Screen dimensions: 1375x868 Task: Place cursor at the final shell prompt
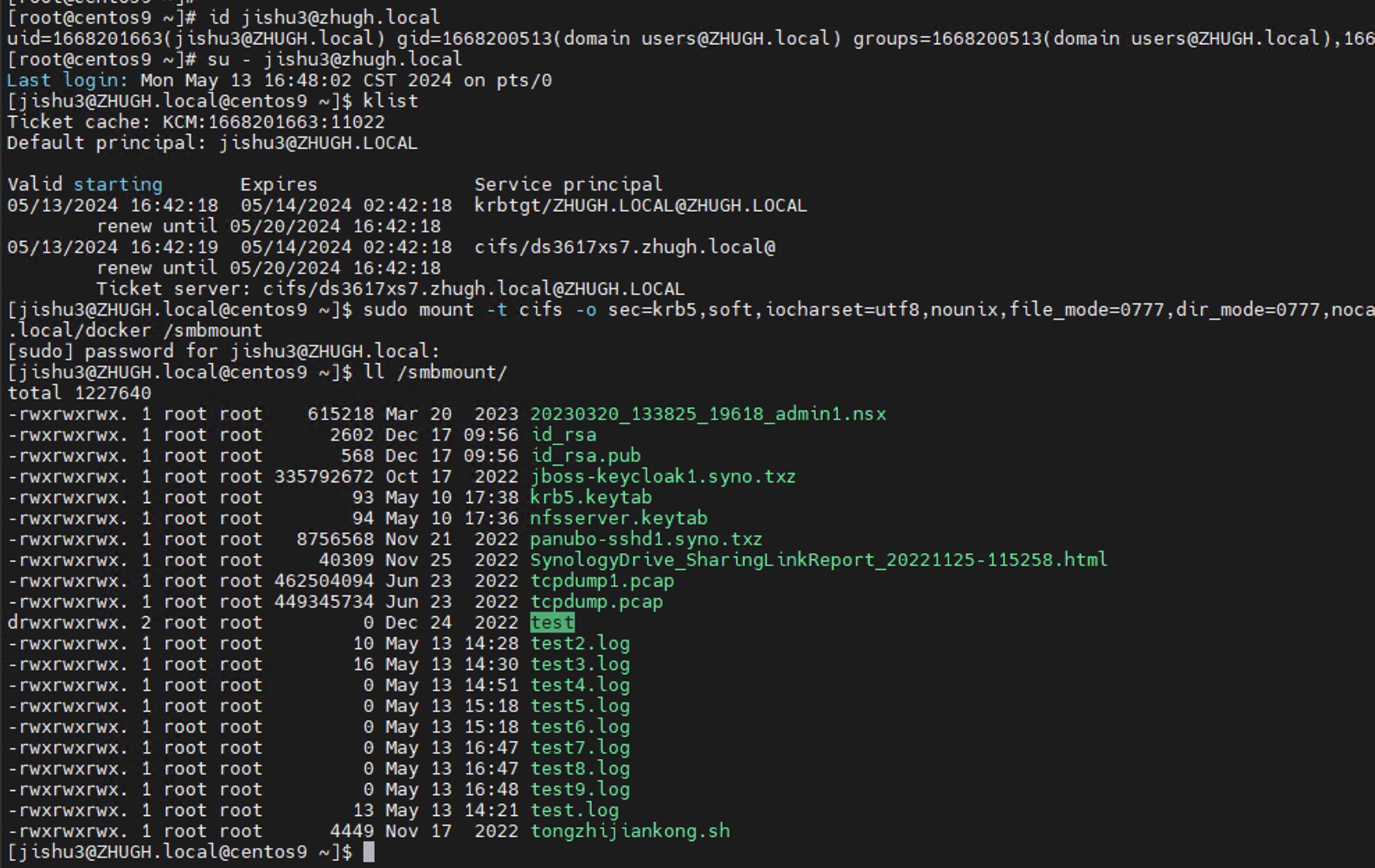[369, 852]
